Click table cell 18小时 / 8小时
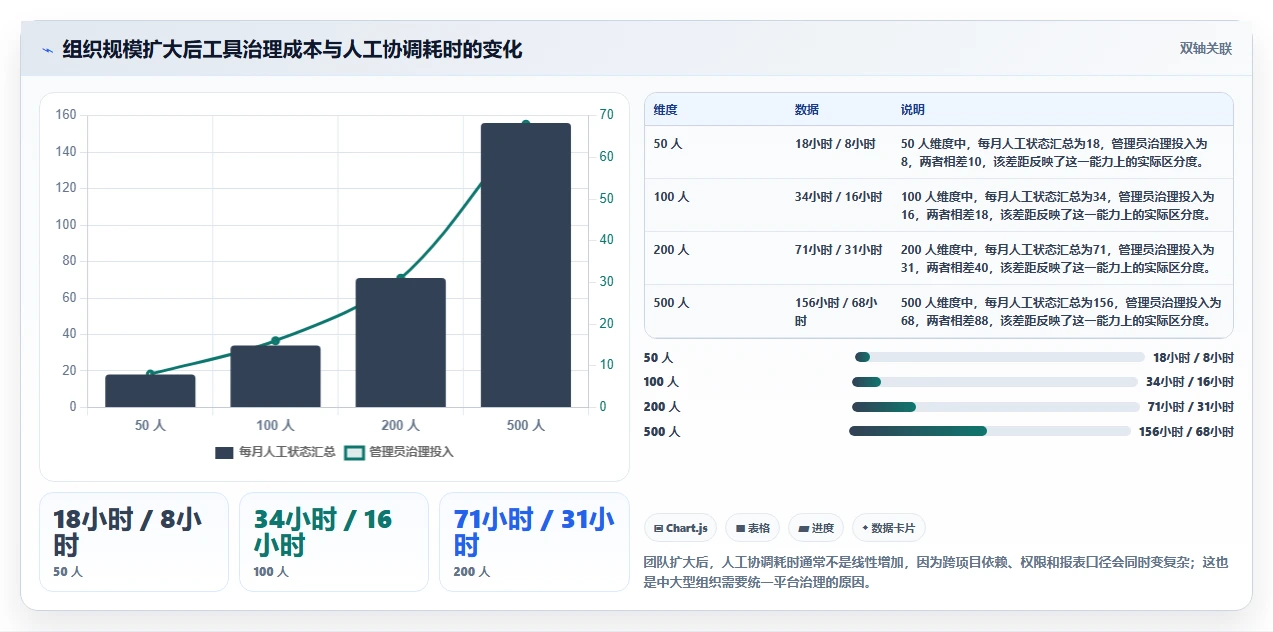Image resolution: width=1273 pixels, height=632 pixels. (x=835, y=144)
